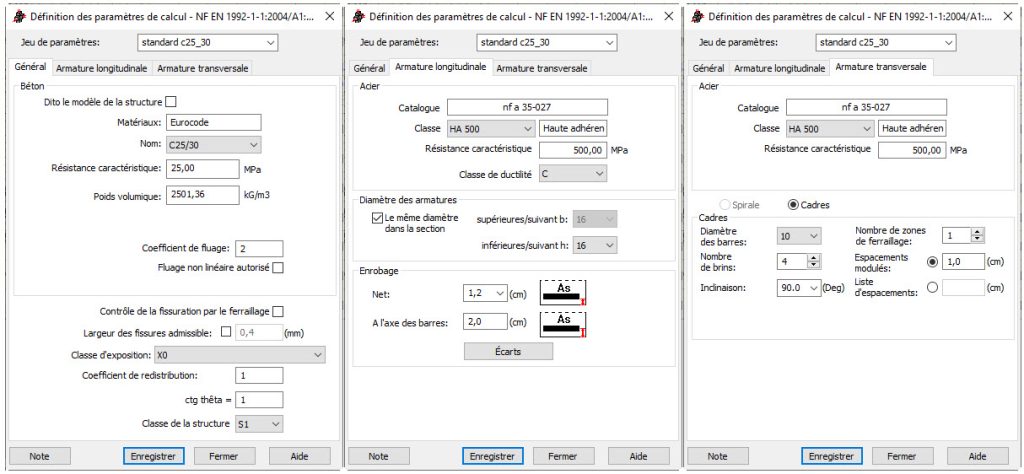Click Enregistrer in the left dialog
The image size is (1024, 474).
coord(154,456)
